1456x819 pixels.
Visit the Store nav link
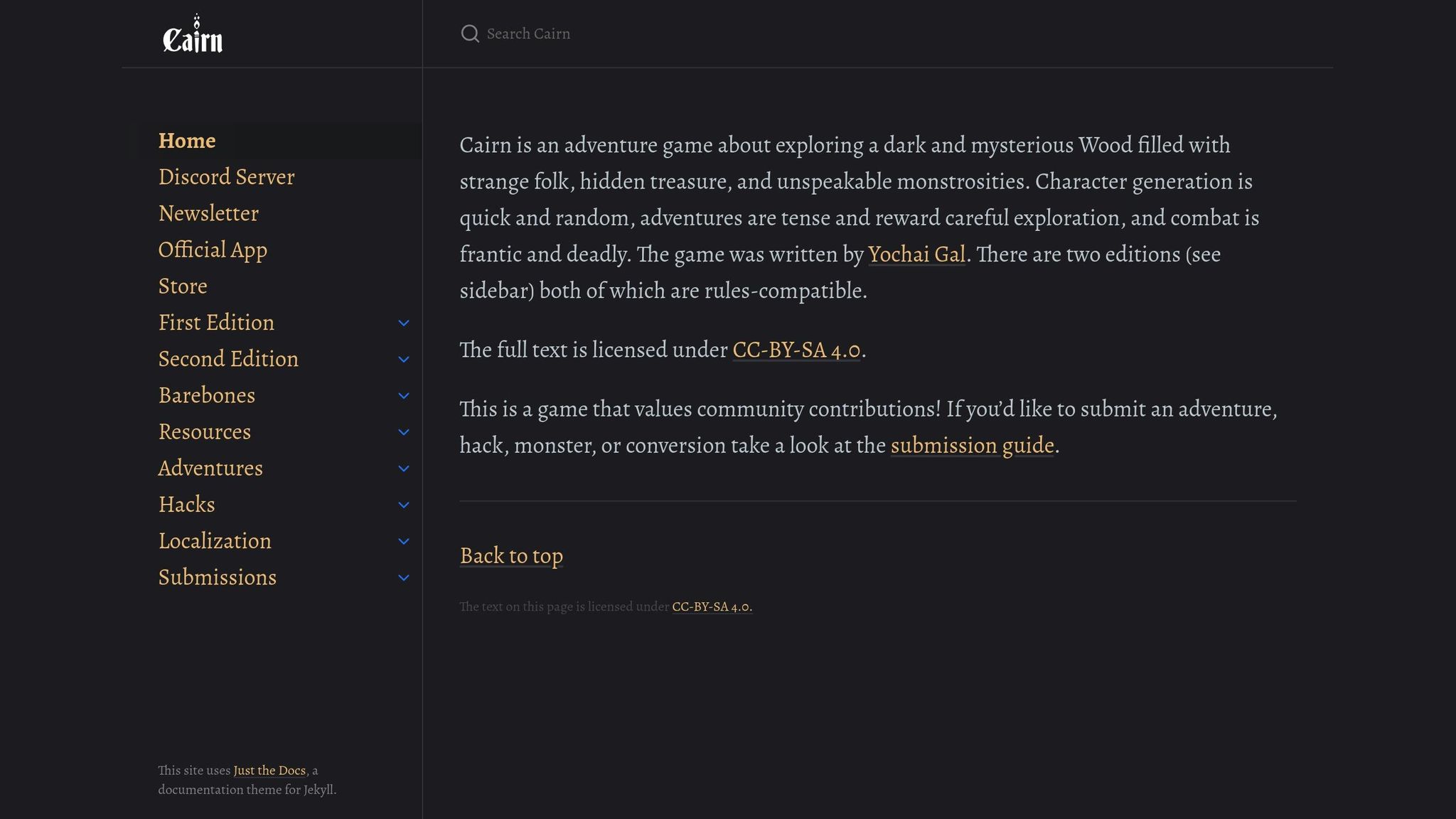(183, 286)
